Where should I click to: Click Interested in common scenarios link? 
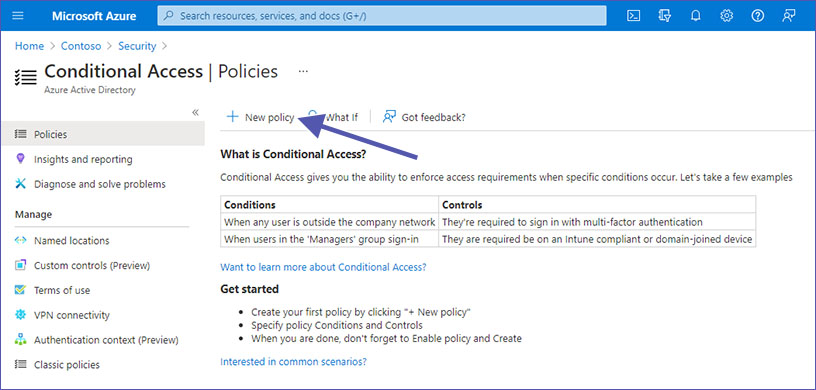tap(294, 361)
